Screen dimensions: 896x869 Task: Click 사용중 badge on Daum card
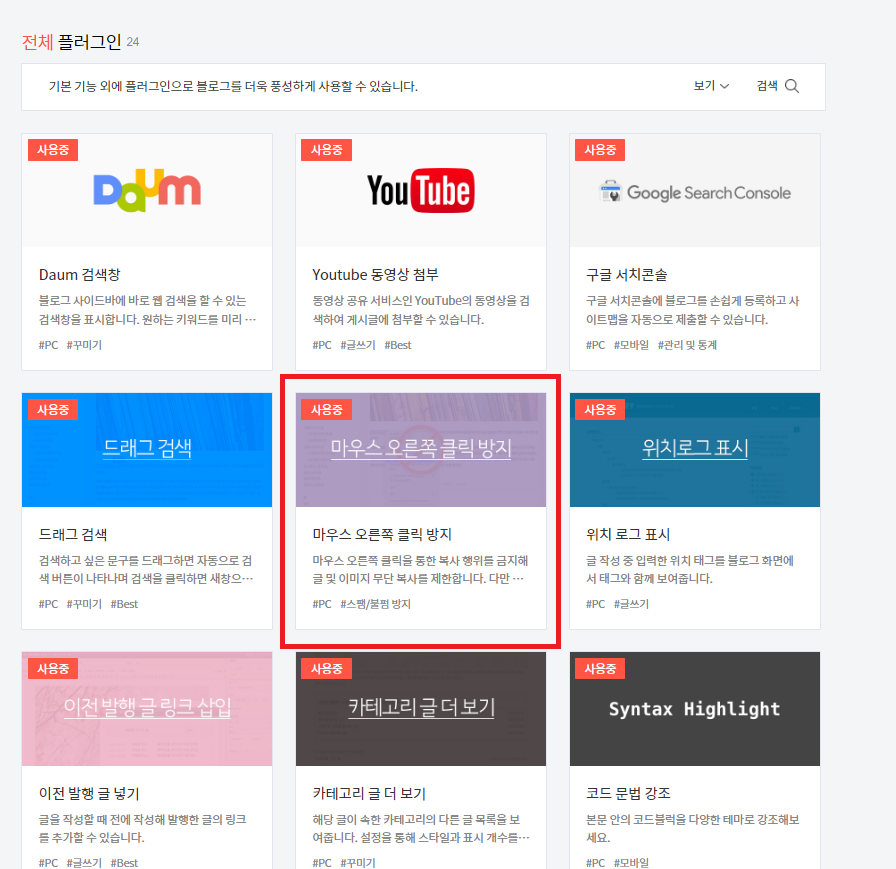click(53, 150)
